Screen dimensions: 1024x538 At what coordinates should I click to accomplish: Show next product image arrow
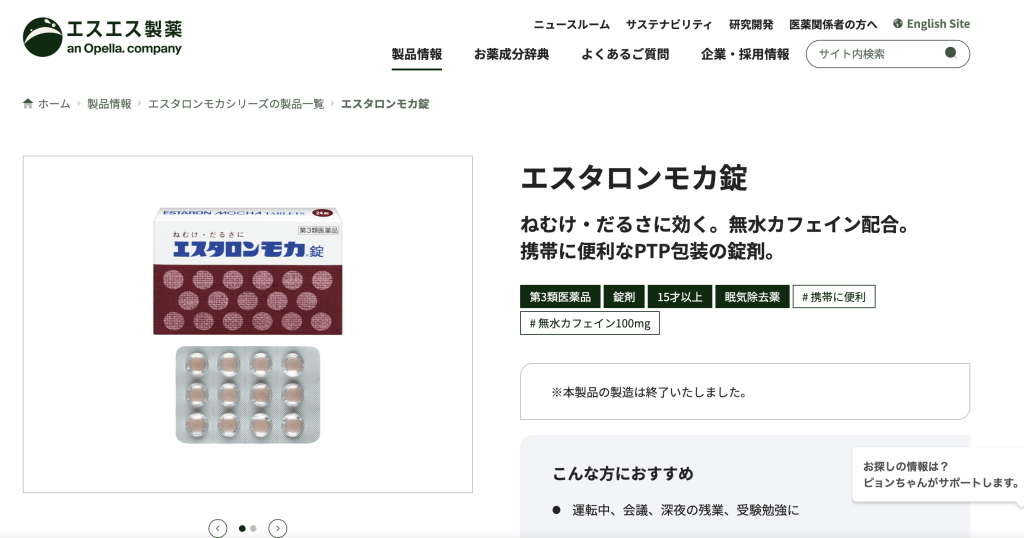click(x=278, y=528)
